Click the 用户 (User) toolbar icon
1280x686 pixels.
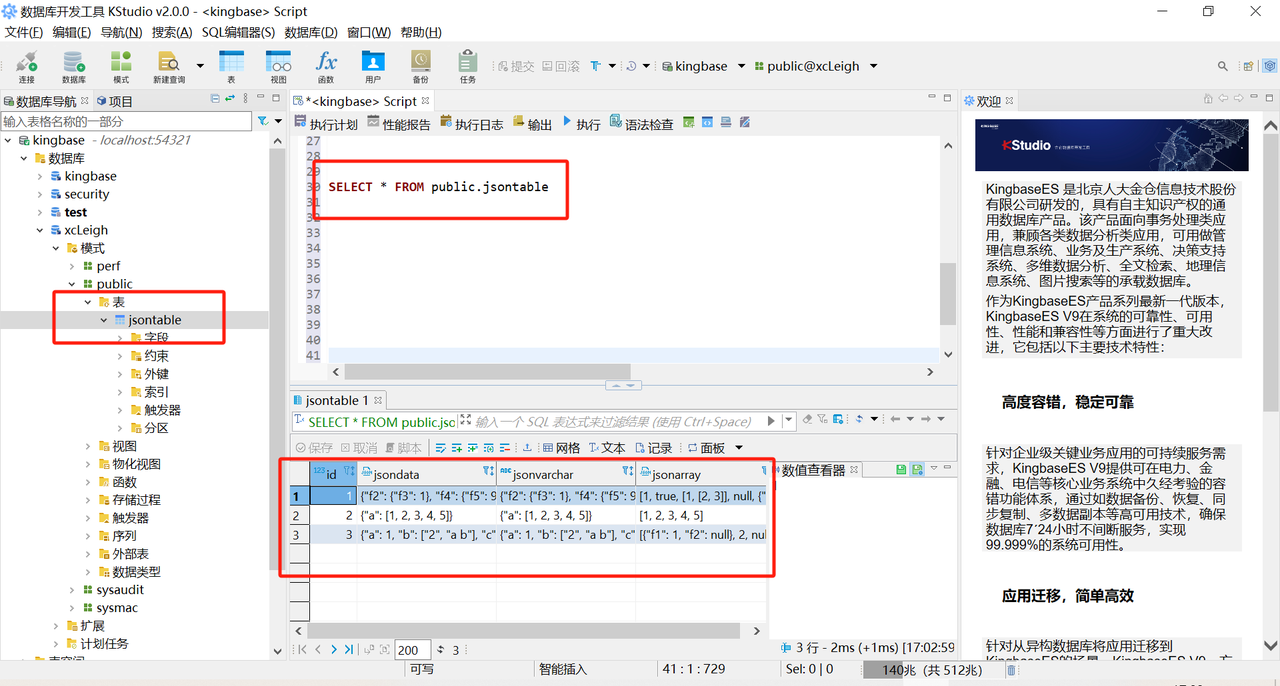coord(373,67)
